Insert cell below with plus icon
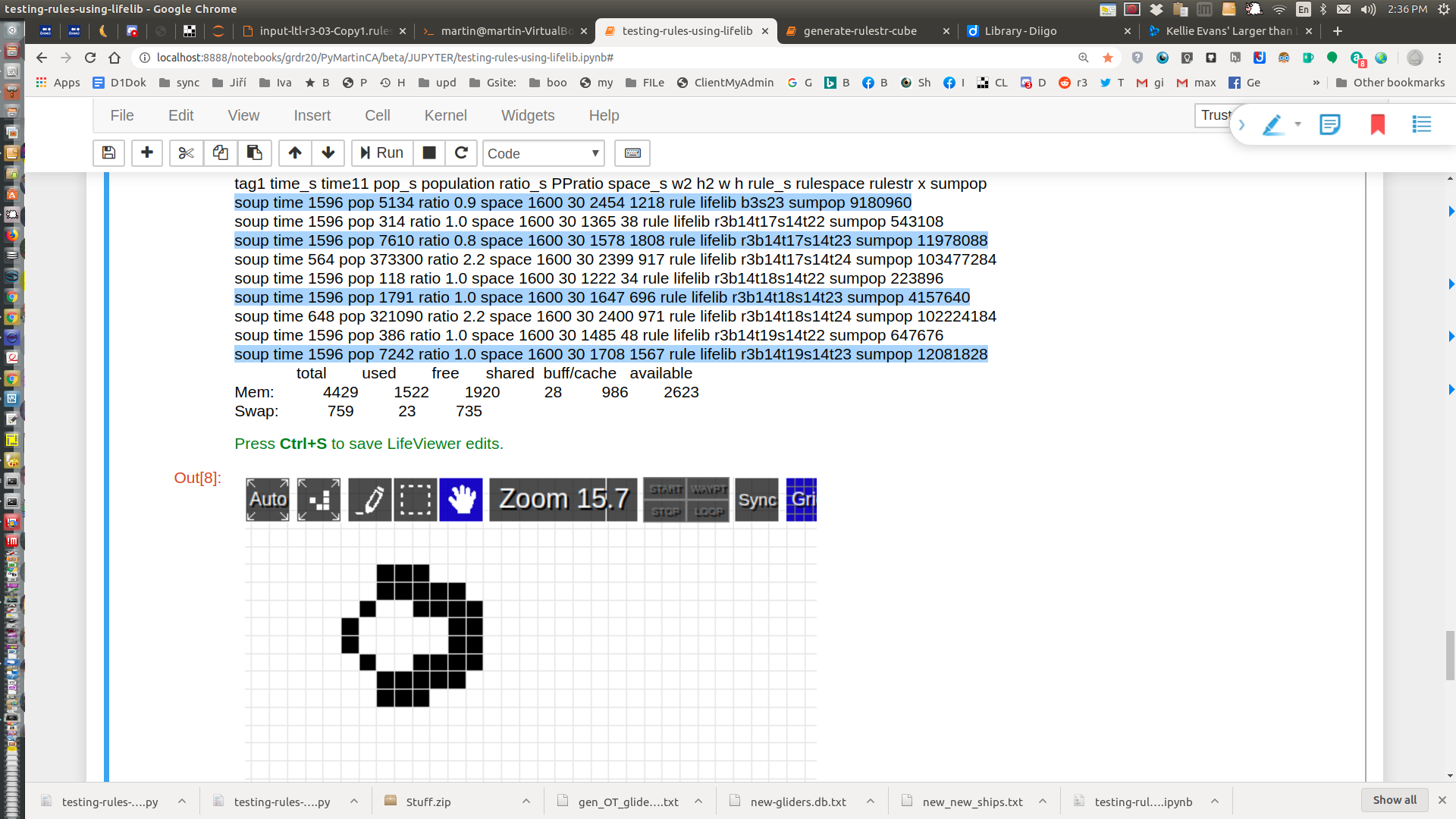The image size is (1456, 819). 147,153
